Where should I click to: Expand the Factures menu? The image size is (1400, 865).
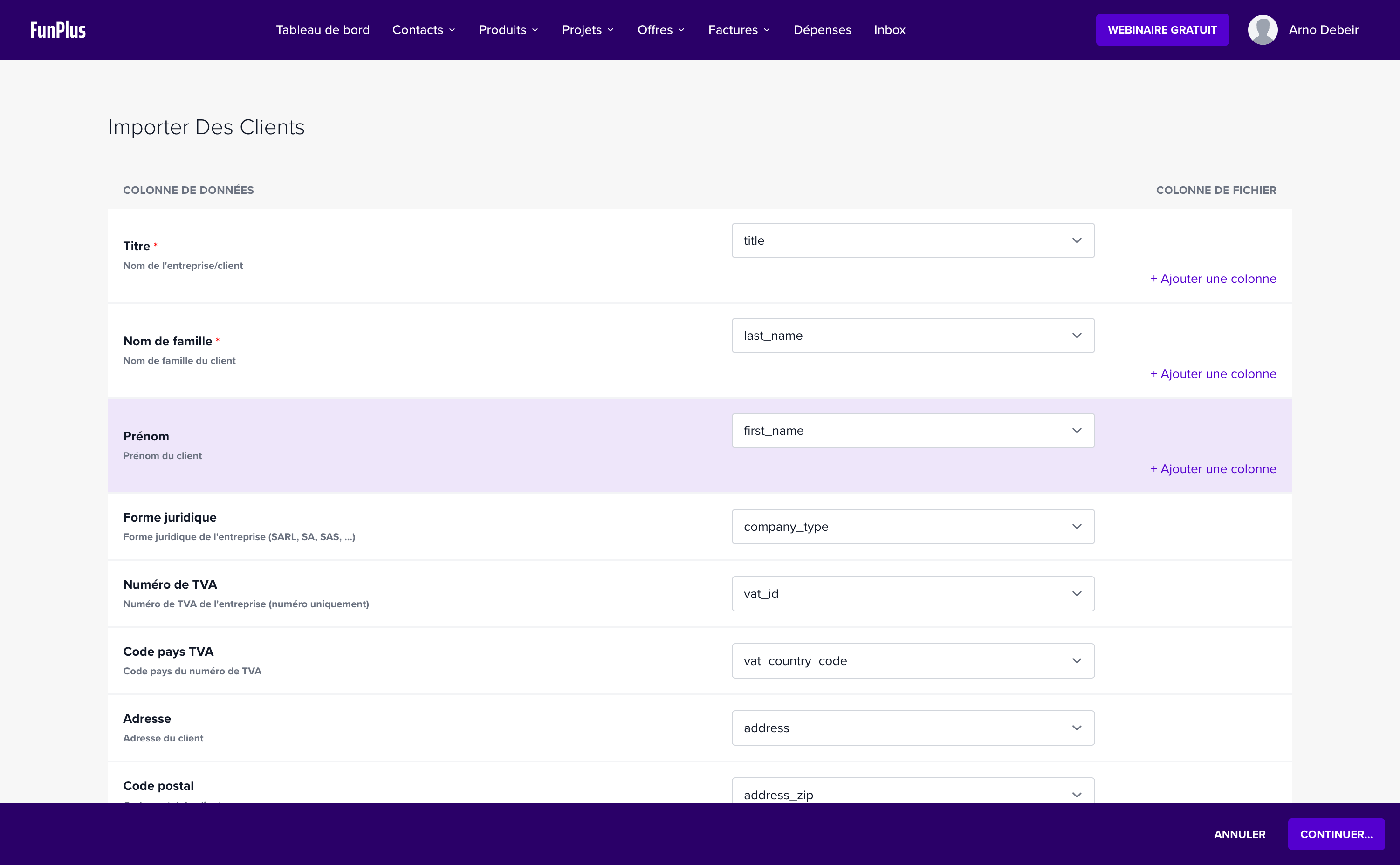pyautogui.click(x=738, y=30)
